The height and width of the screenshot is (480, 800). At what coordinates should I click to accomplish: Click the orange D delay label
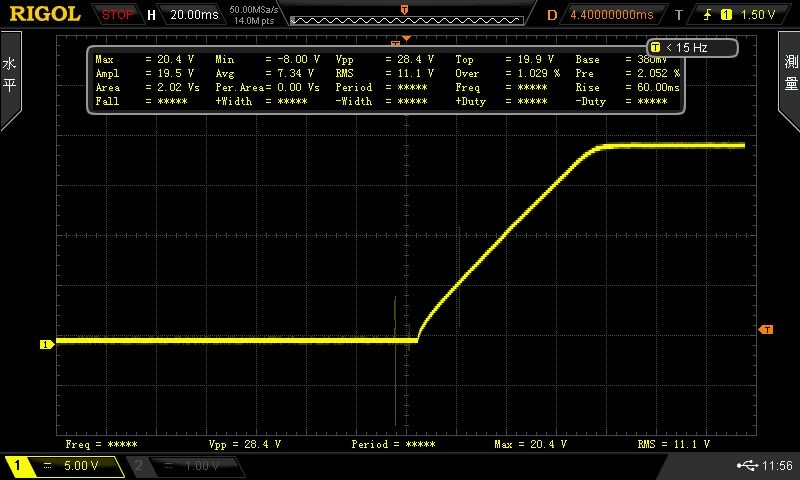pyautogui.click(x=552, y=15)
